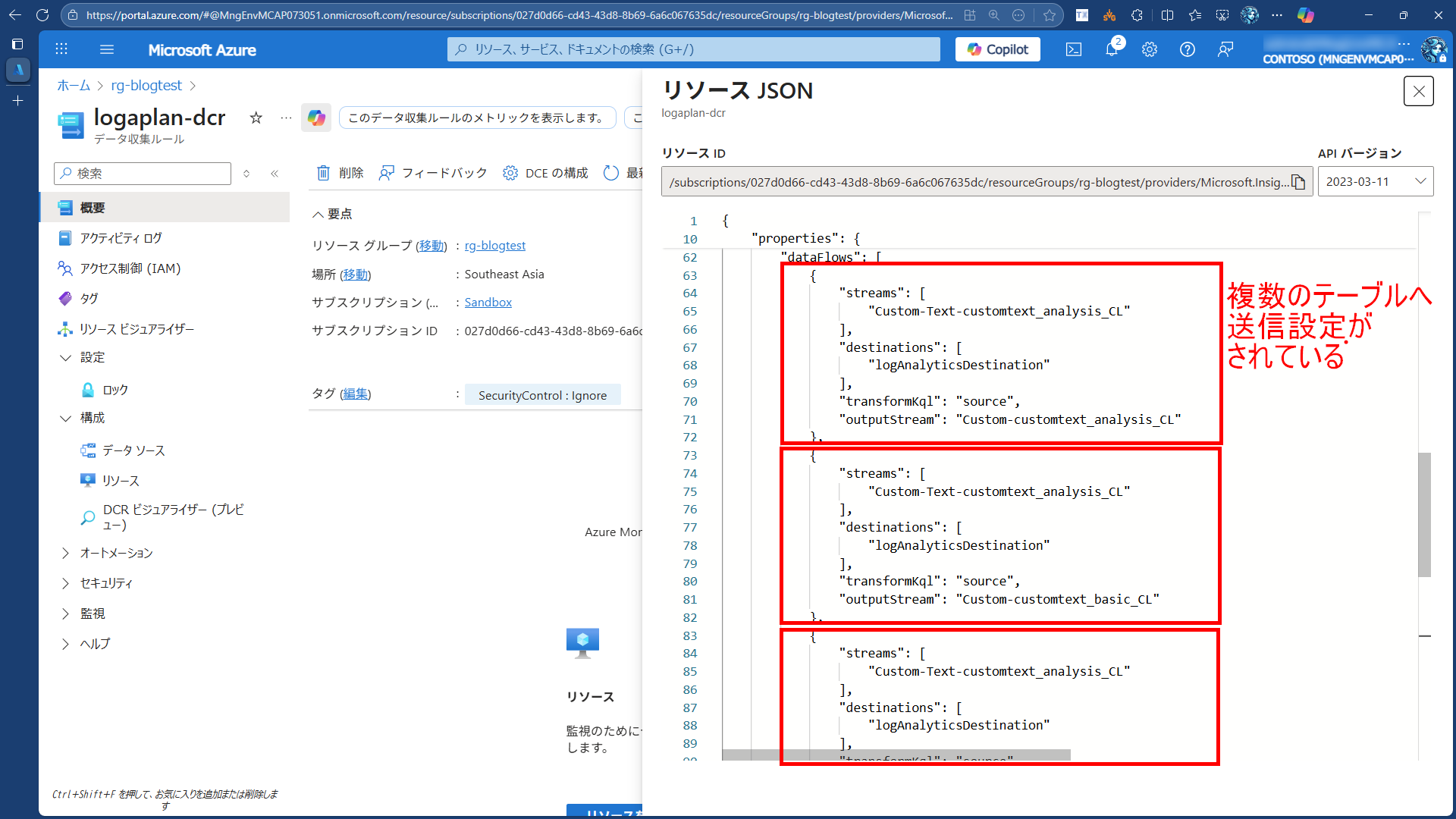Select アクティビティ ログ in sidebar

point(121,238)
